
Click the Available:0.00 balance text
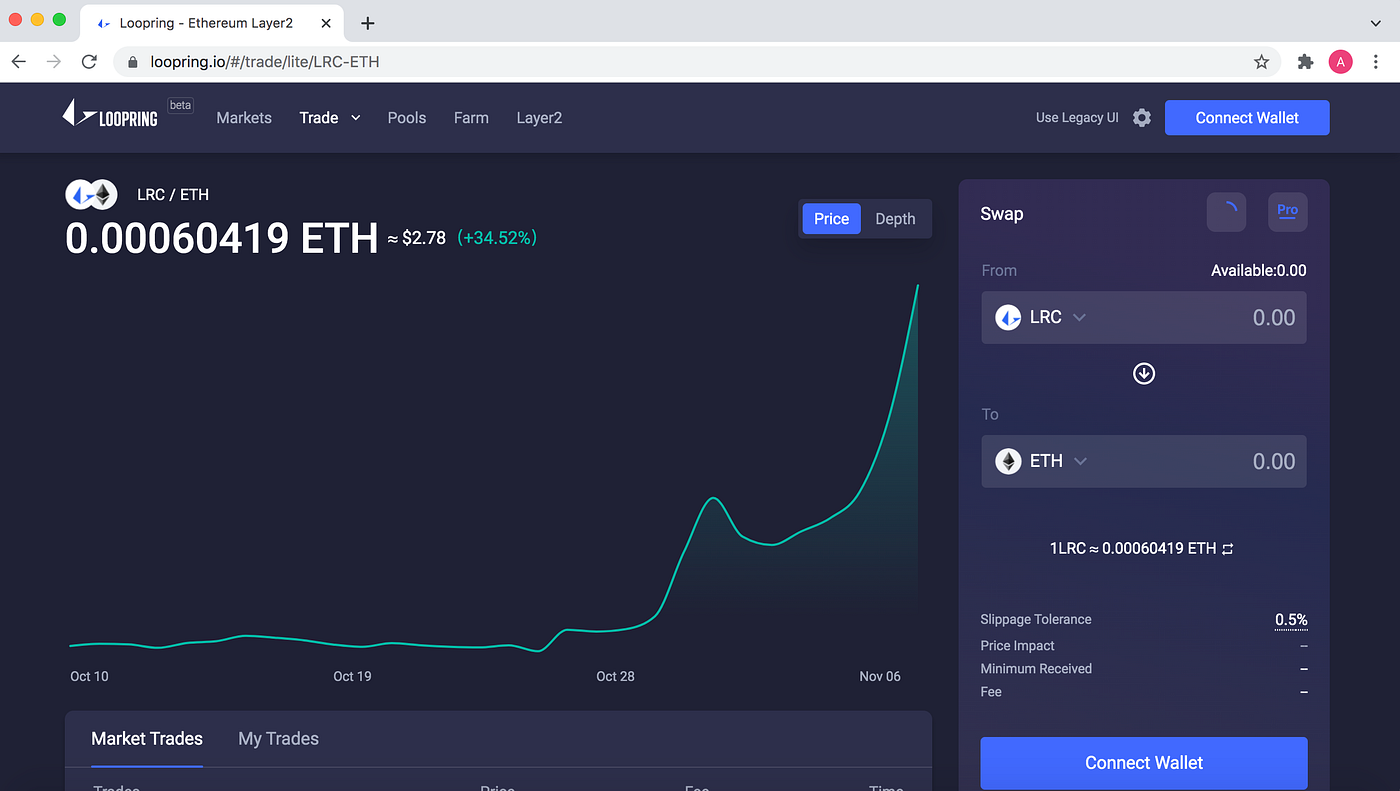(x=1258, y=271)
